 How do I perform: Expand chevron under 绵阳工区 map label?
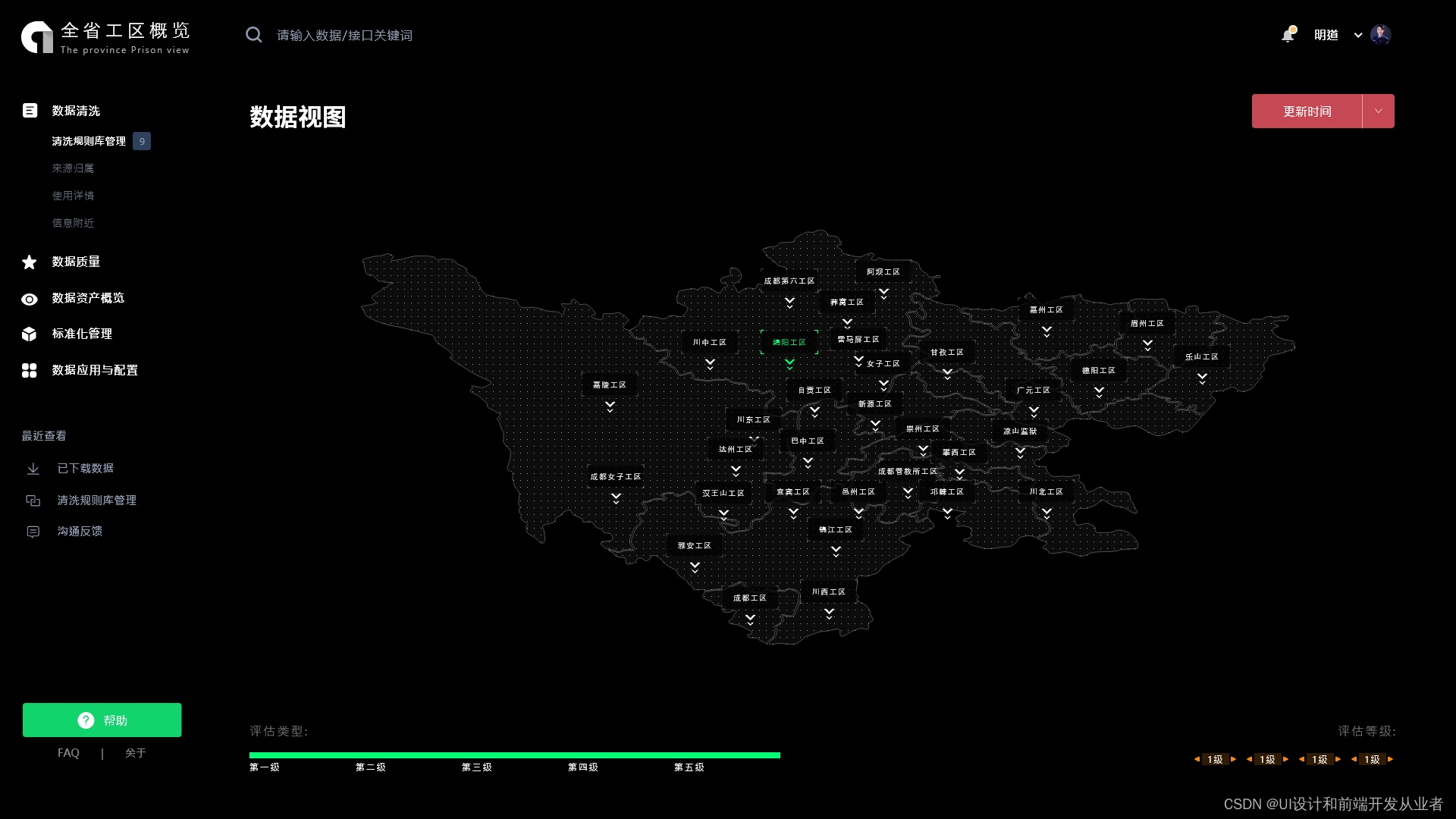coord(789,364)
